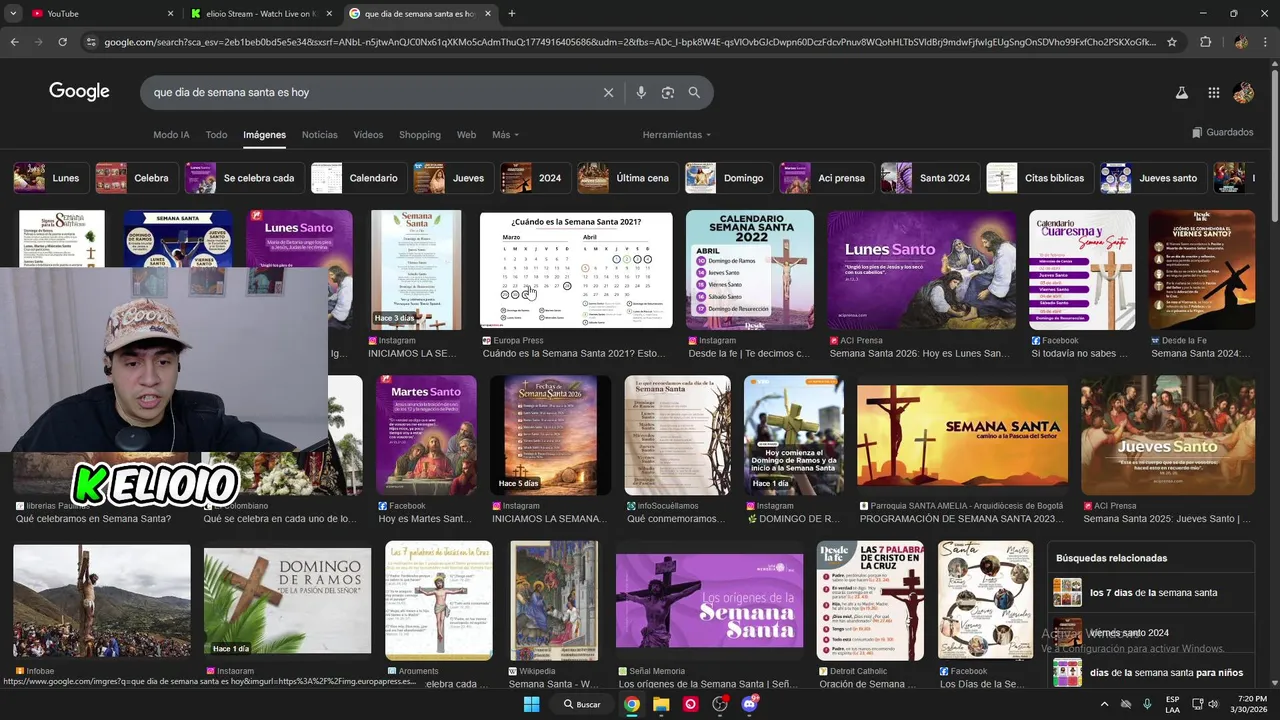
Task: Filter images by Aci prensa chip
Action: click(x=827, y=178)
